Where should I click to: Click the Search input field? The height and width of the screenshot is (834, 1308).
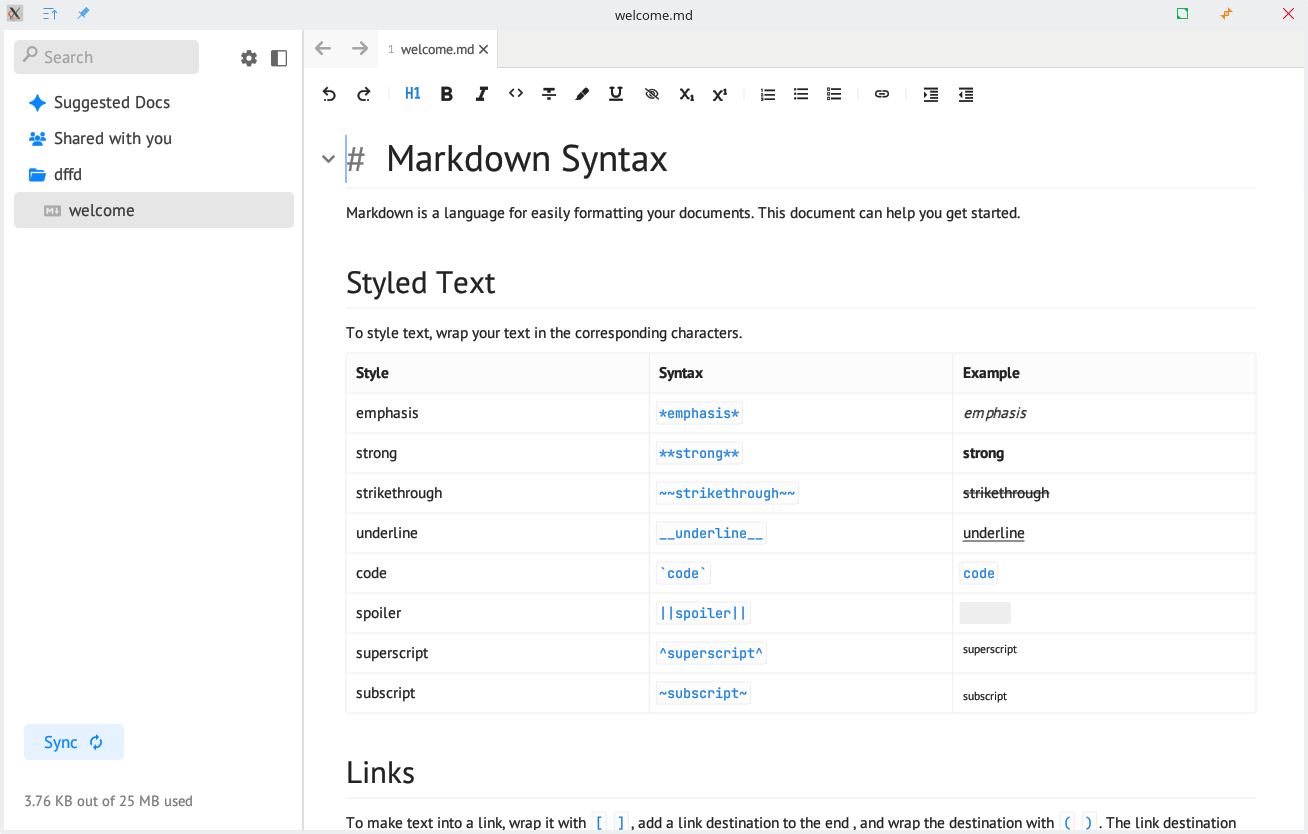click(107, 57)
